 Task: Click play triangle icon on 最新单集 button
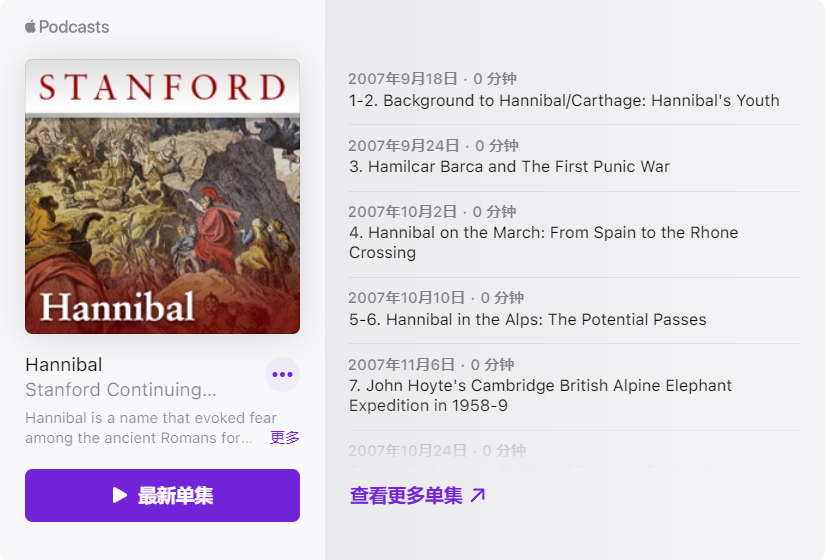point(120,495)
